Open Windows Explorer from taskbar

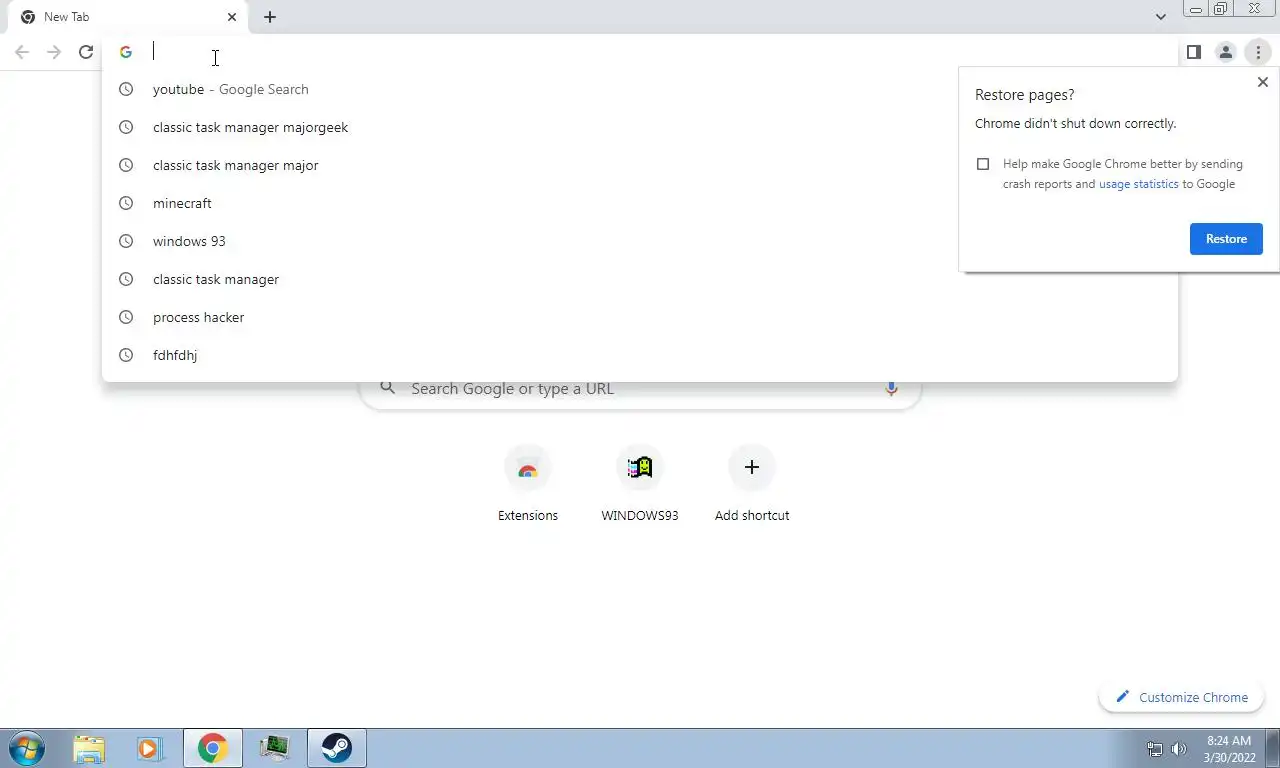[89, 748]
